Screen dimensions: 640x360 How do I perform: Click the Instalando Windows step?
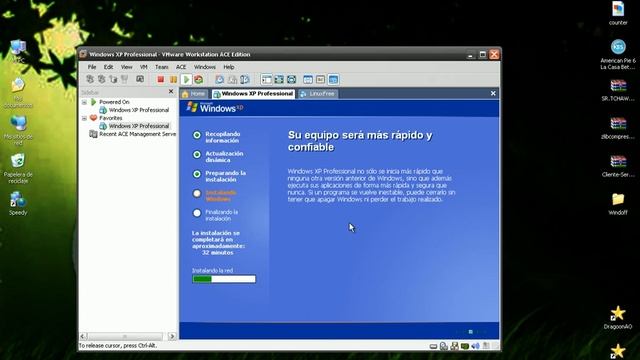click(215, 196)
